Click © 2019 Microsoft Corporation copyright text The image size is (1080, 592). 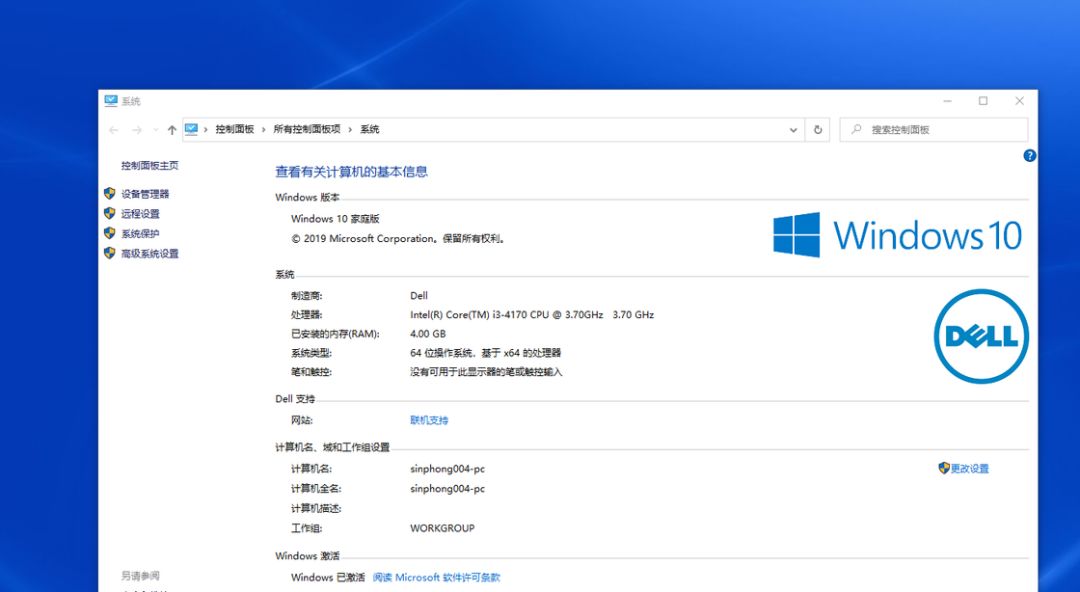[x=399, y=239]
